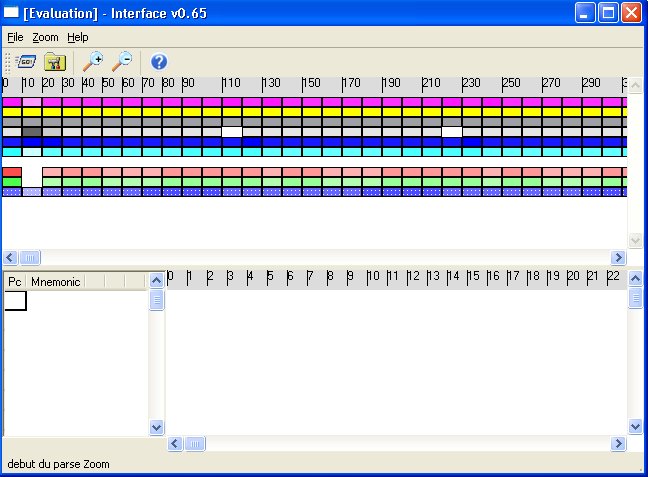Viewport: 648px width, 477px height.
Task: Close the Interface v0.65 window
Action: point(632,13)
